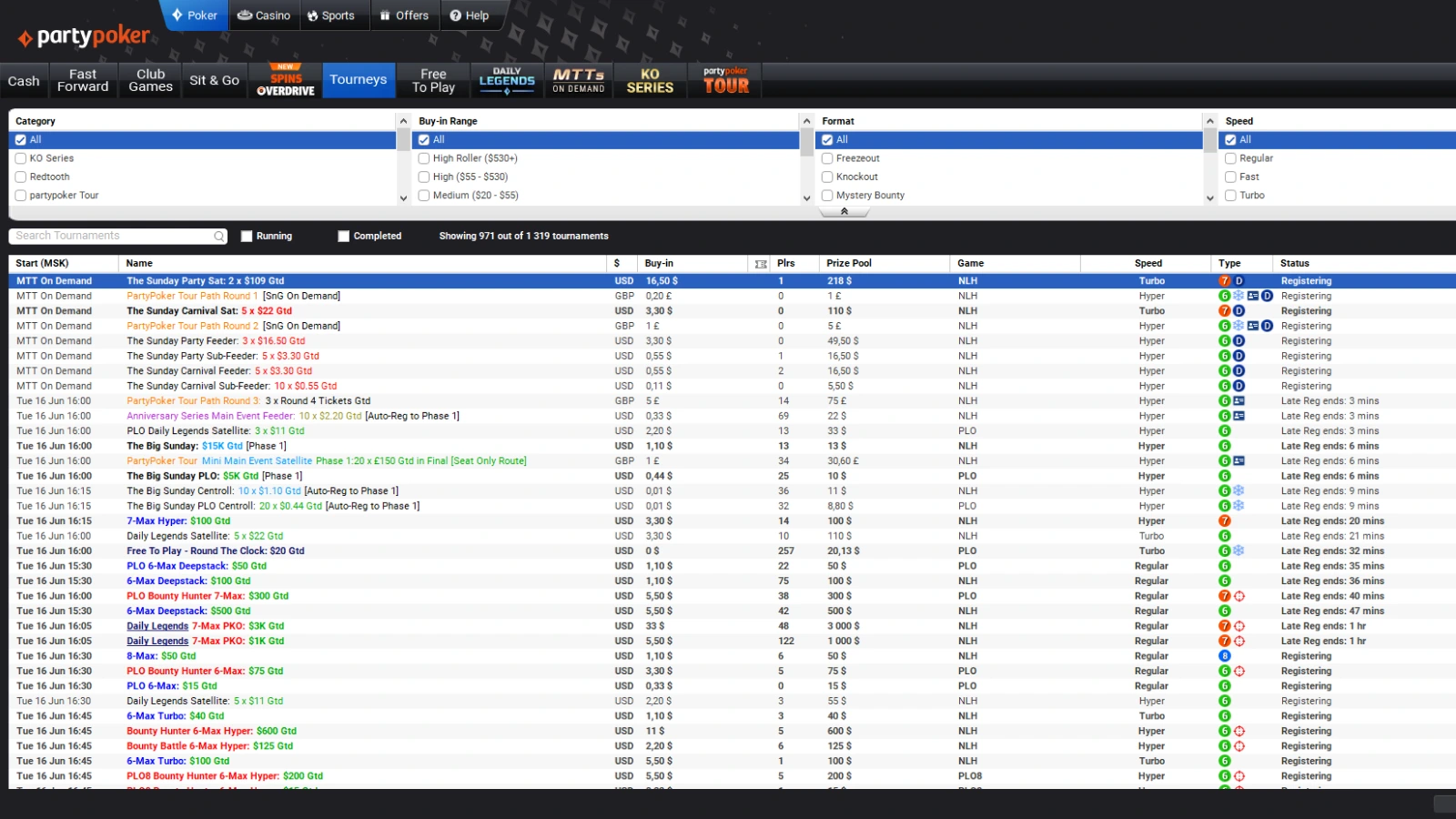Screen dimensions: 1456x819
Task: Sort by the Start (MSK) column header
Action: click(64, 264)
